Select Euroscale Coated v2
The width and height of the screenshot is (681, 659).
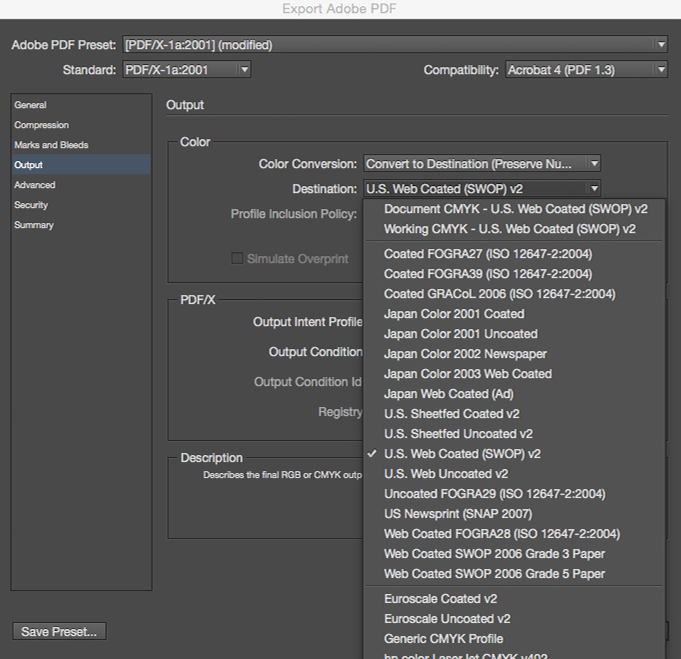click(x=514, y=599)
